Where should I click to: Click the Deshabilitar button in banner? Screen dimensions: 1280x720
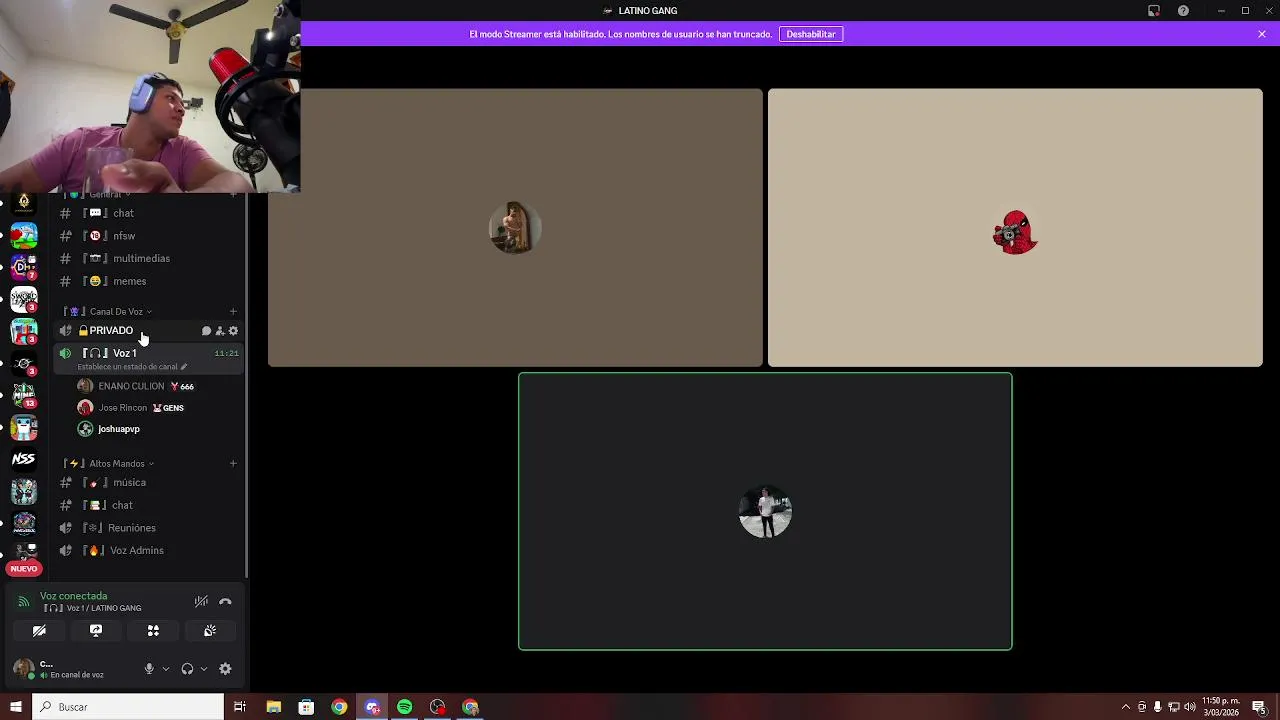point(811,34)
